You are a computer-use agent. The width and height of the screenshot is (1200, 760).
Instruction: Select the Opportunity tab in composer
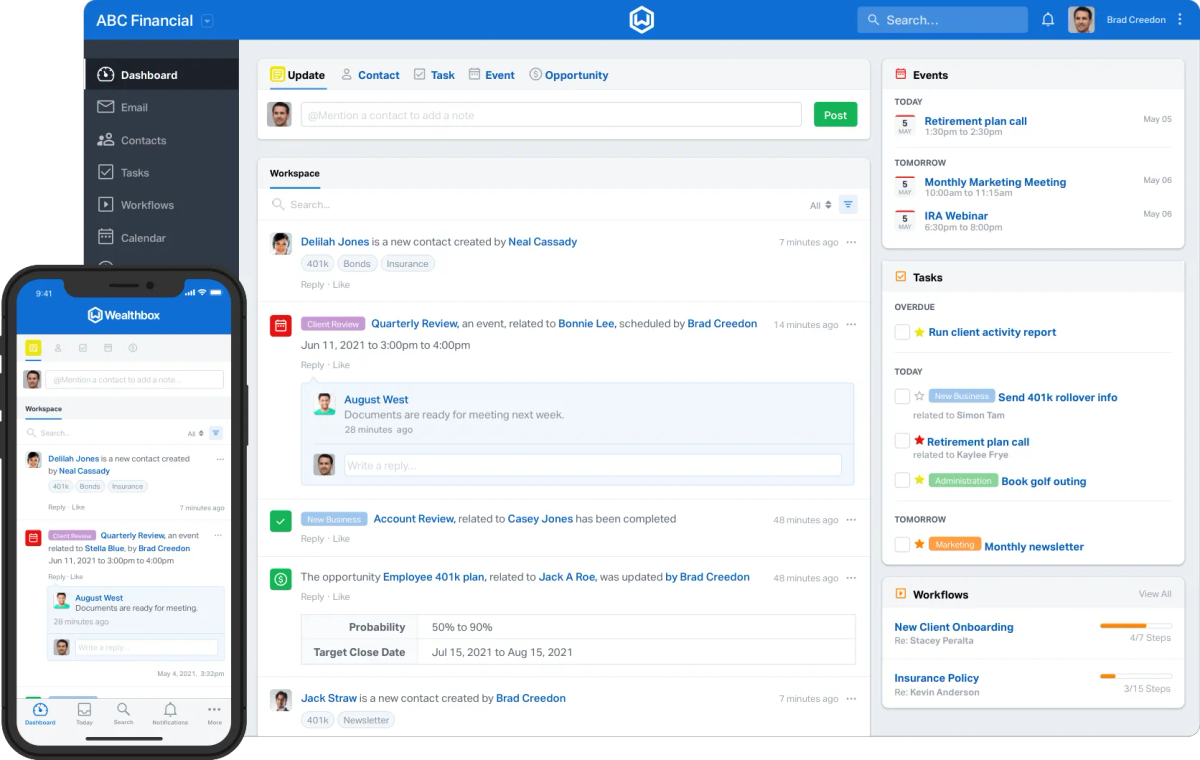(568, 75)
